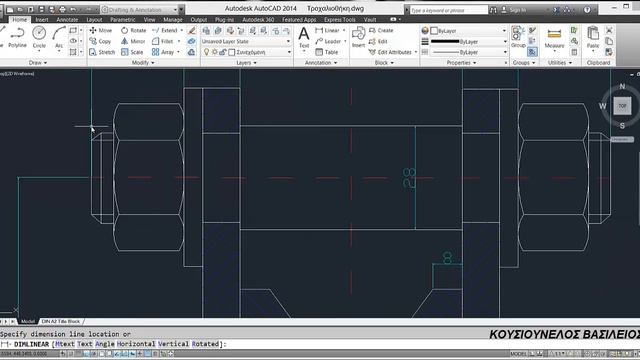The height and width of the screenshot is (360, 640).
Task: Expand the Annotation panel flyout
Action: click(x=321, y=62)
